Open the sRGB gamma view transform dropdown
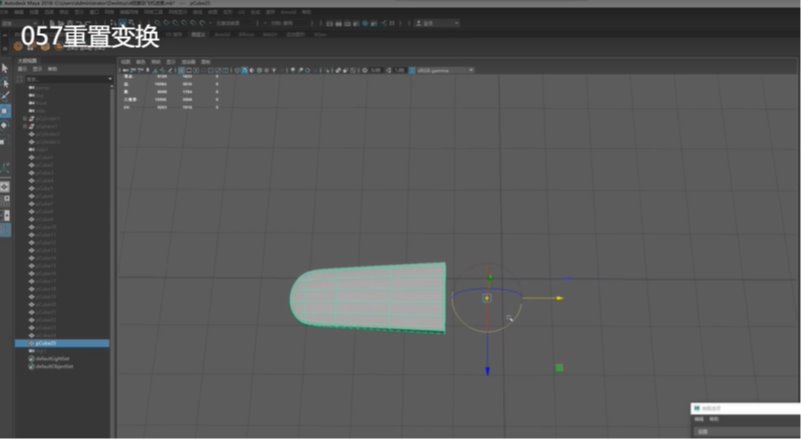 (440, 70)
